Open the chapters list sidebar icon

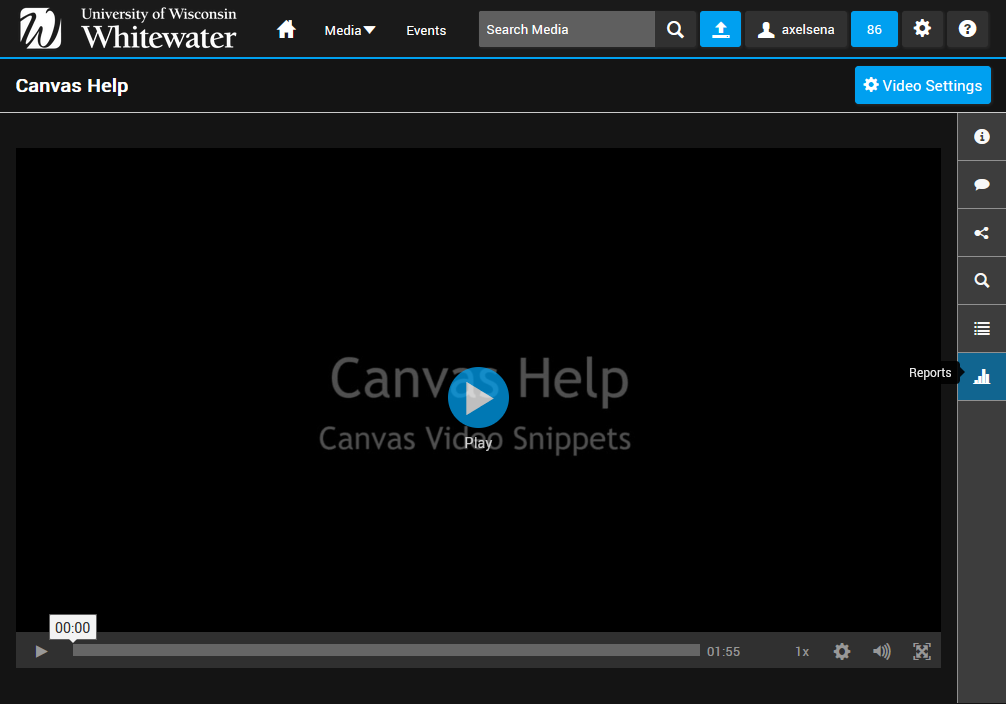(982, 329)
